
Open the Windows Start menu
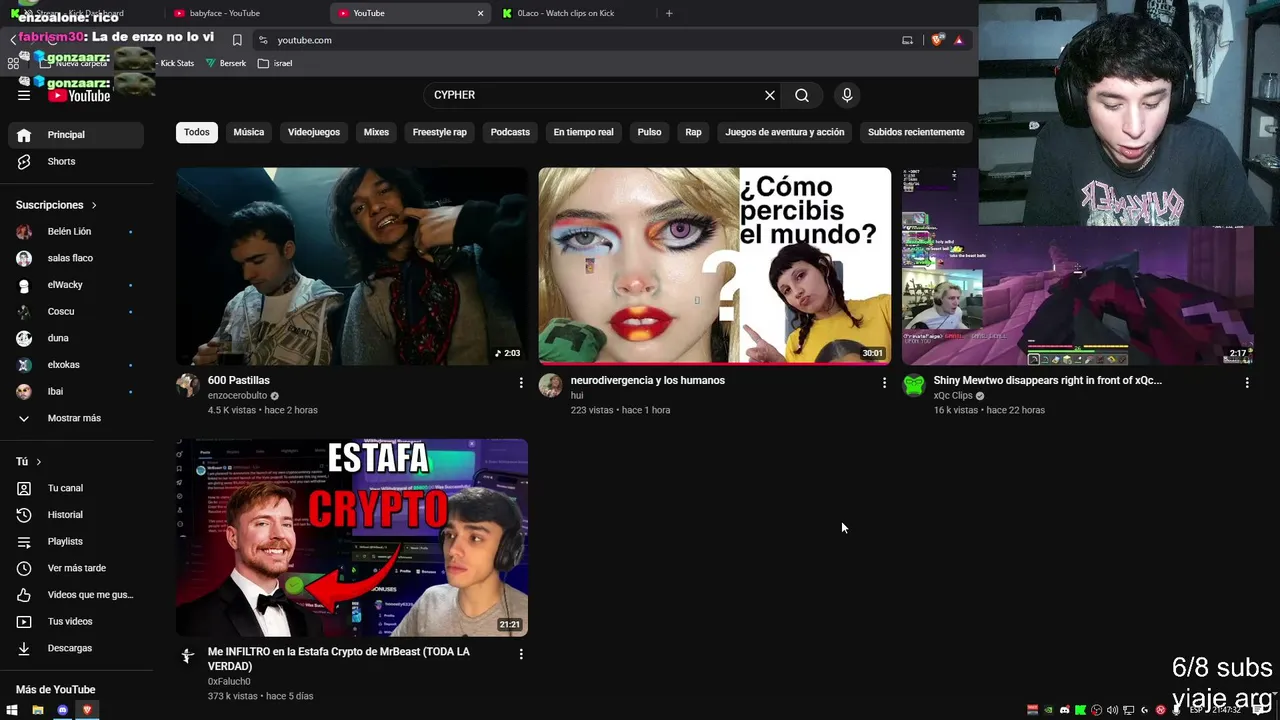(x=12, y=710)
